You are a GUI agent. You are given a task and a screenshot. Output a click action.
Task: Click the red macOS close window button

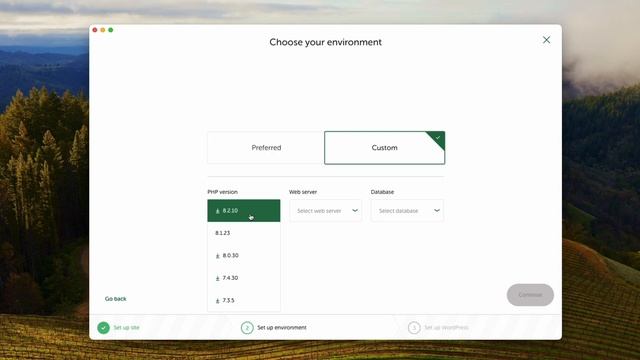[x=95, y=30]
